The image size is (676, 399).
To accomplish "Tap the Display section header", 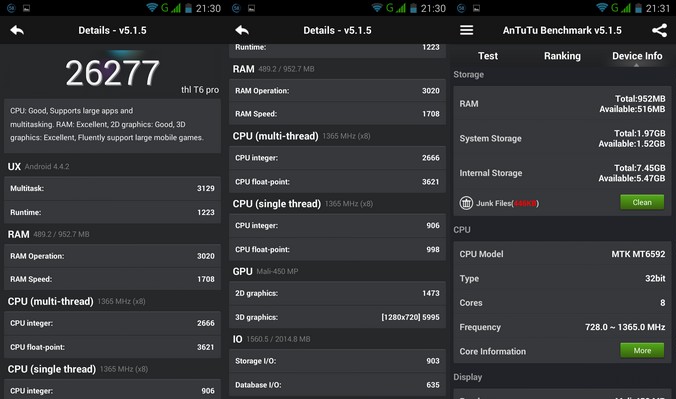I will coord(468,377).
